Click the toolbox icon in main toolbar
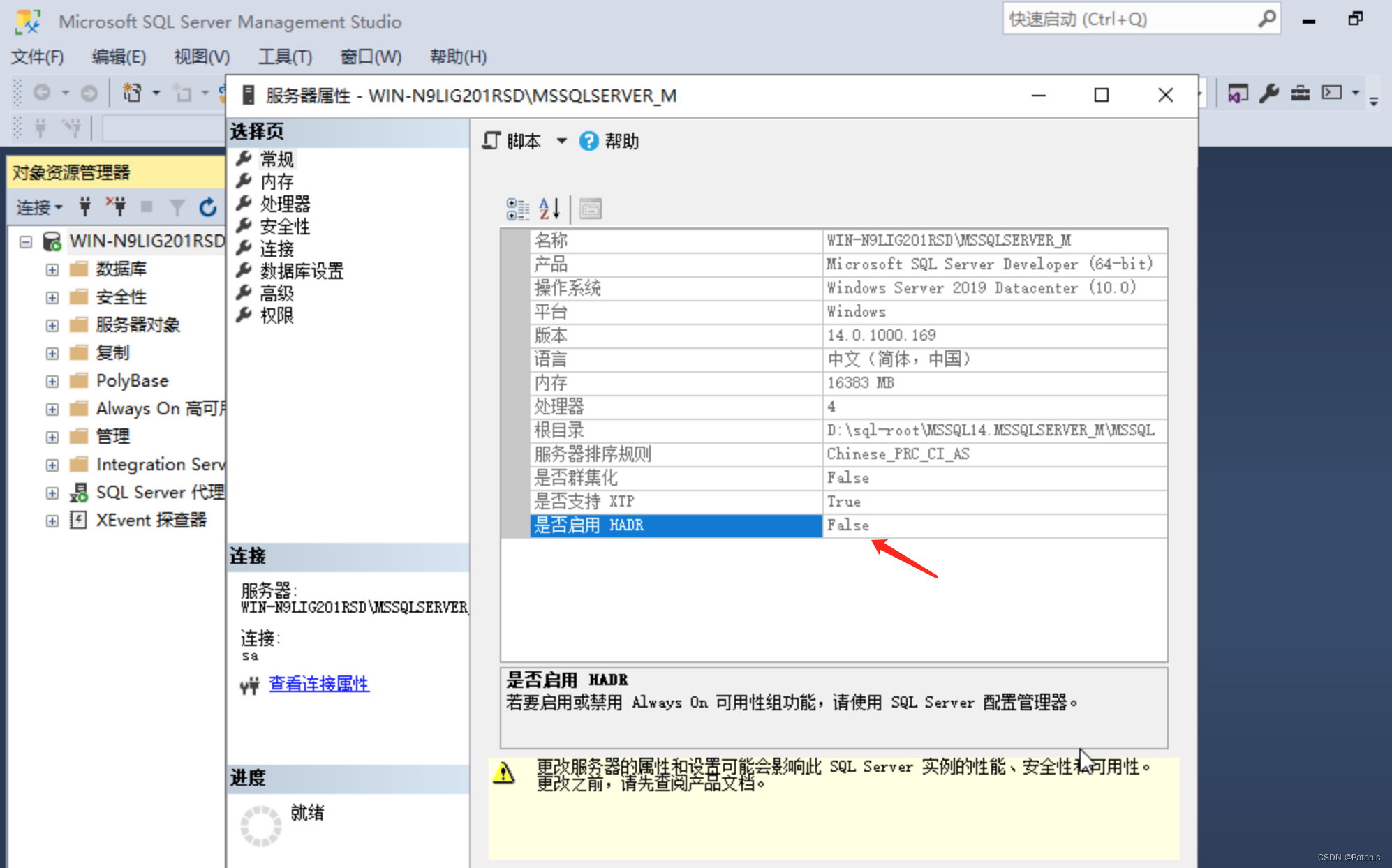Viewport: 1392px width, 868px height. coord(1300,93)
